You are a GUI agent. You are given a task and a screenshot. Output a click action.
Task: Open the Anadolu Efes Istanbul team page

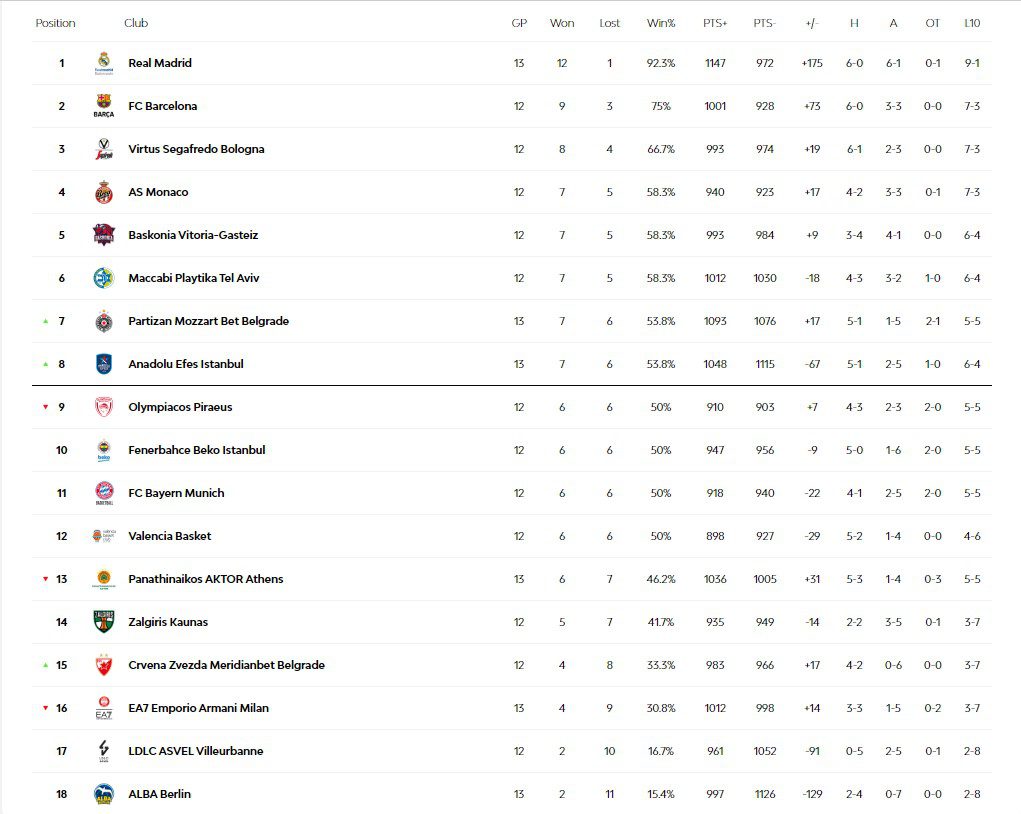[186, 364]
